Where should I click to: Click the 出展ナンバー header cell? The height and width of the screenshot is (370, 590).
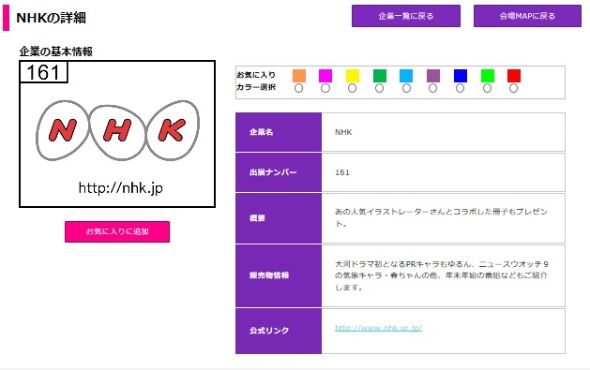[278, 172]
